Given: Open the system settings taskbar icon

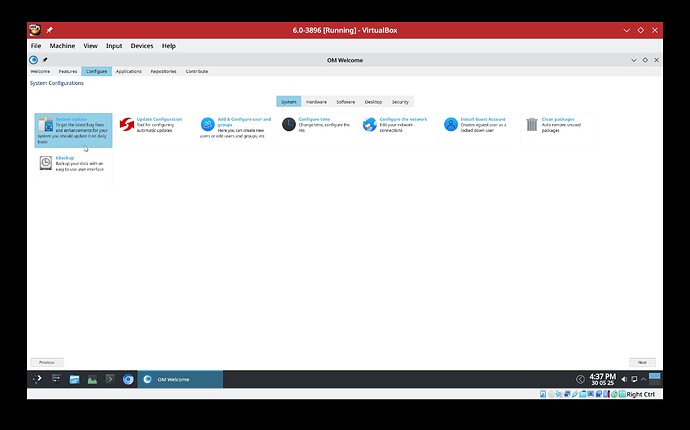Looking at the screenshot, I should coord(56,379).
